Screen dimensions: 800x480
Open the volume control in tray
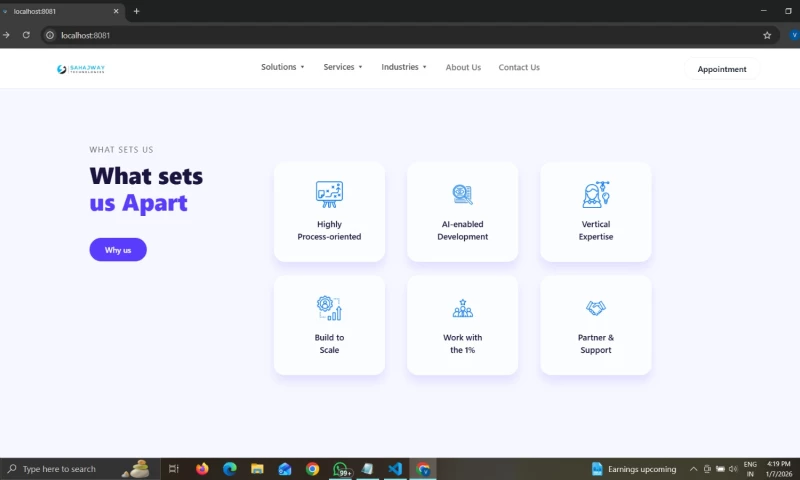tap(733, 469)
